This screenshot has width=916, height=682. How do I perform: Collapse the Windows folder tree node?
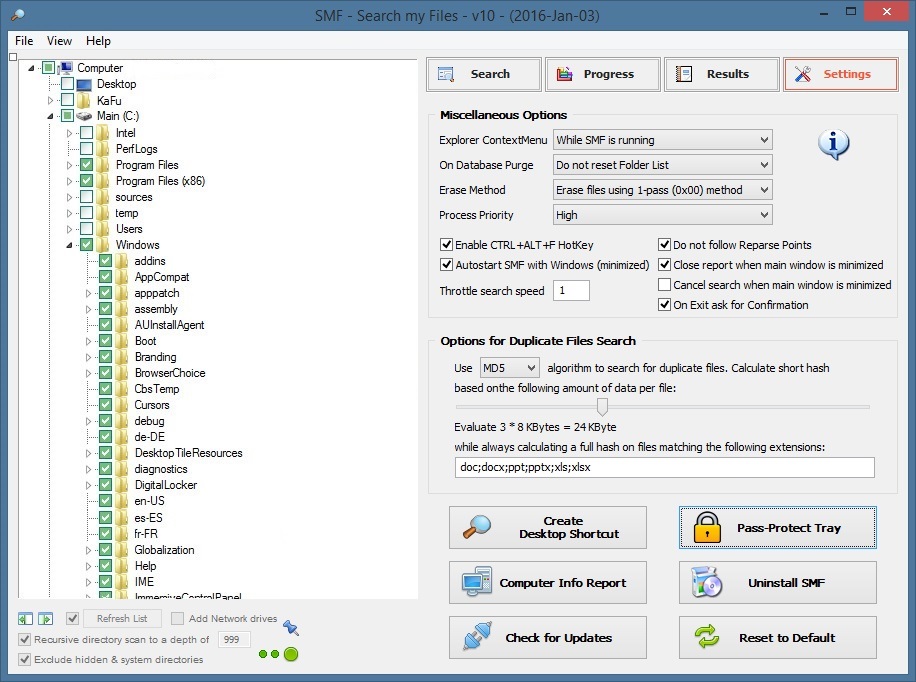click(x=70, y=245)
